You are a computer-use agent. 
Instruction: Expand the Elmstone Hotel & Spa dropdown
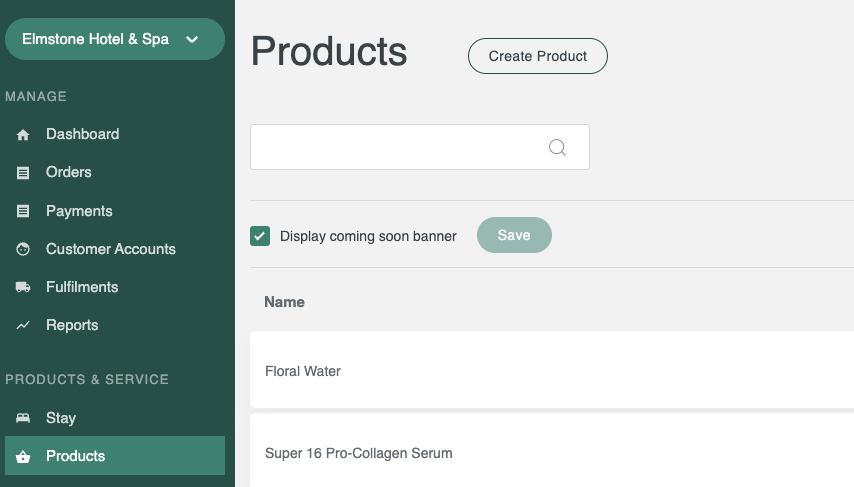(115, 39)
